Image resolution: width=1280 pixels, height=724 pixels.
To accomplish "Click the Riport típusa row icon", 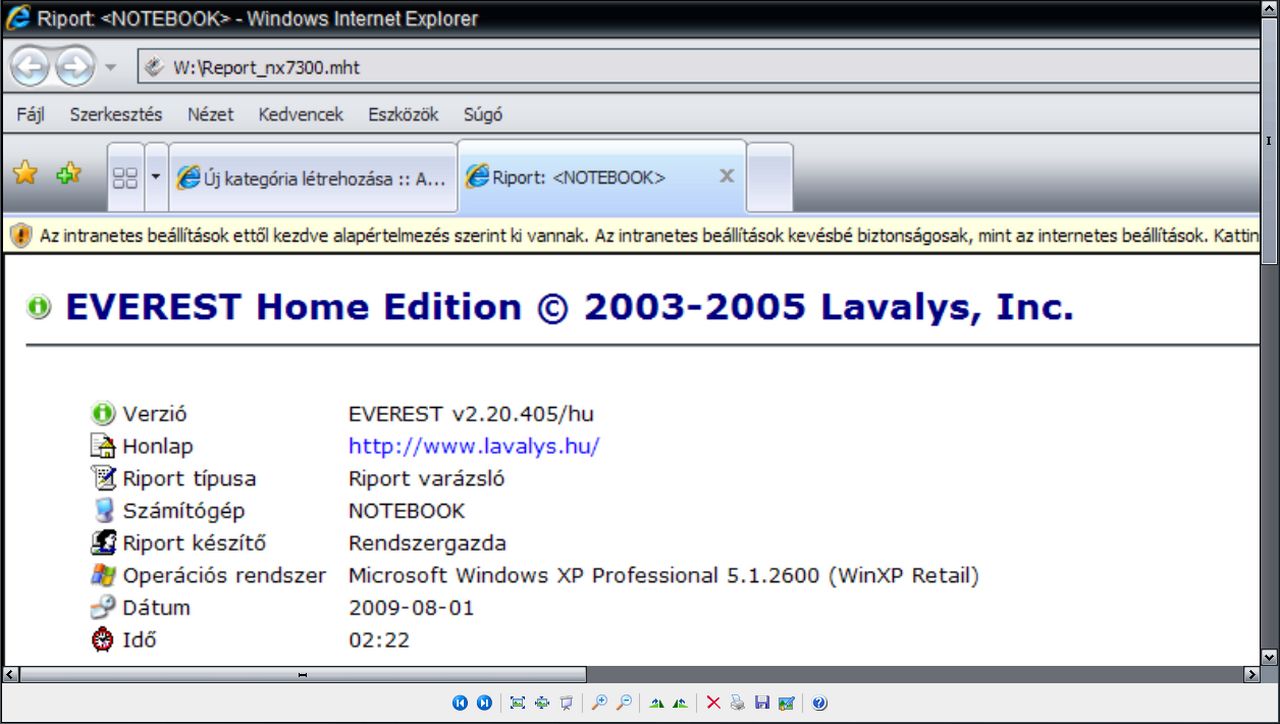I will pyautogui.click(x=103, y=478).
